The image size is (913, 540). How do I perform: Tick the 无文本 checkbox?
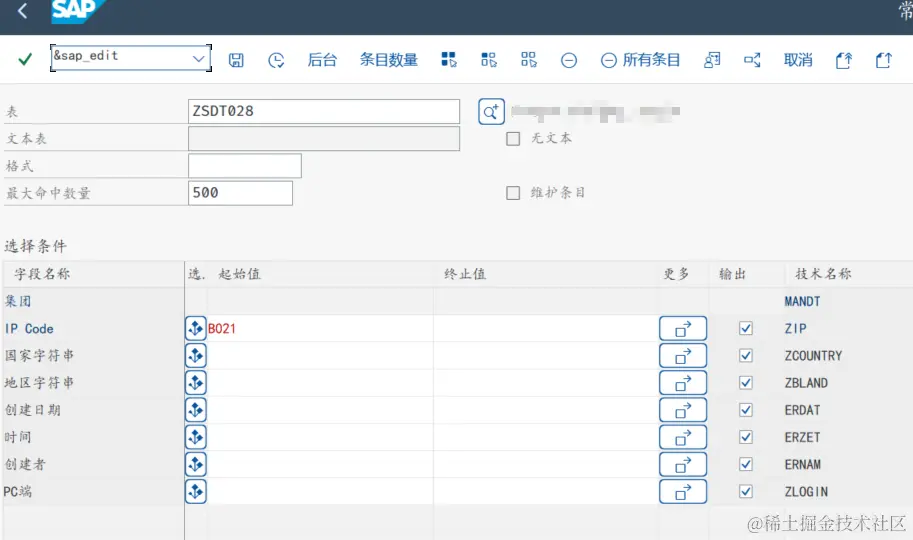[x=513, y=139]
